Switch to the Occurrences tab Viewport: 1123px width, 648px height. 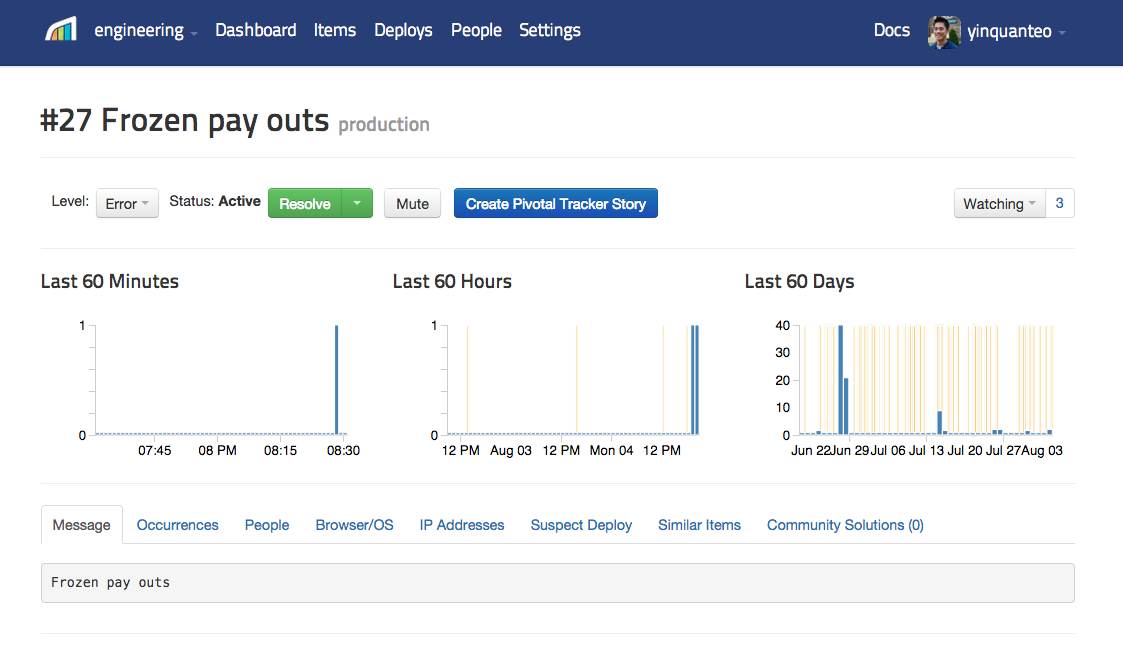[178, 525]
